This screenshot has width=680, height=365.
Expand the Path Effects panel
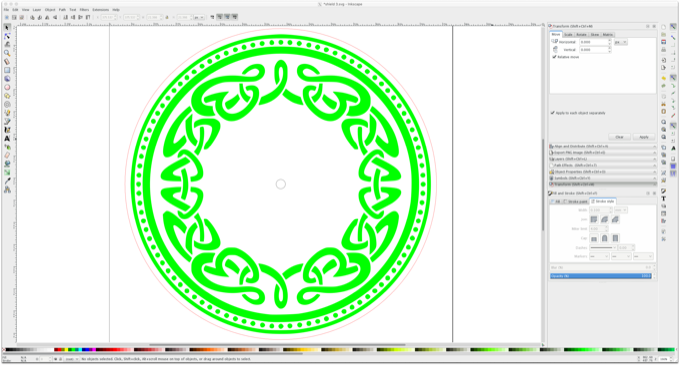tap(602, 166)
